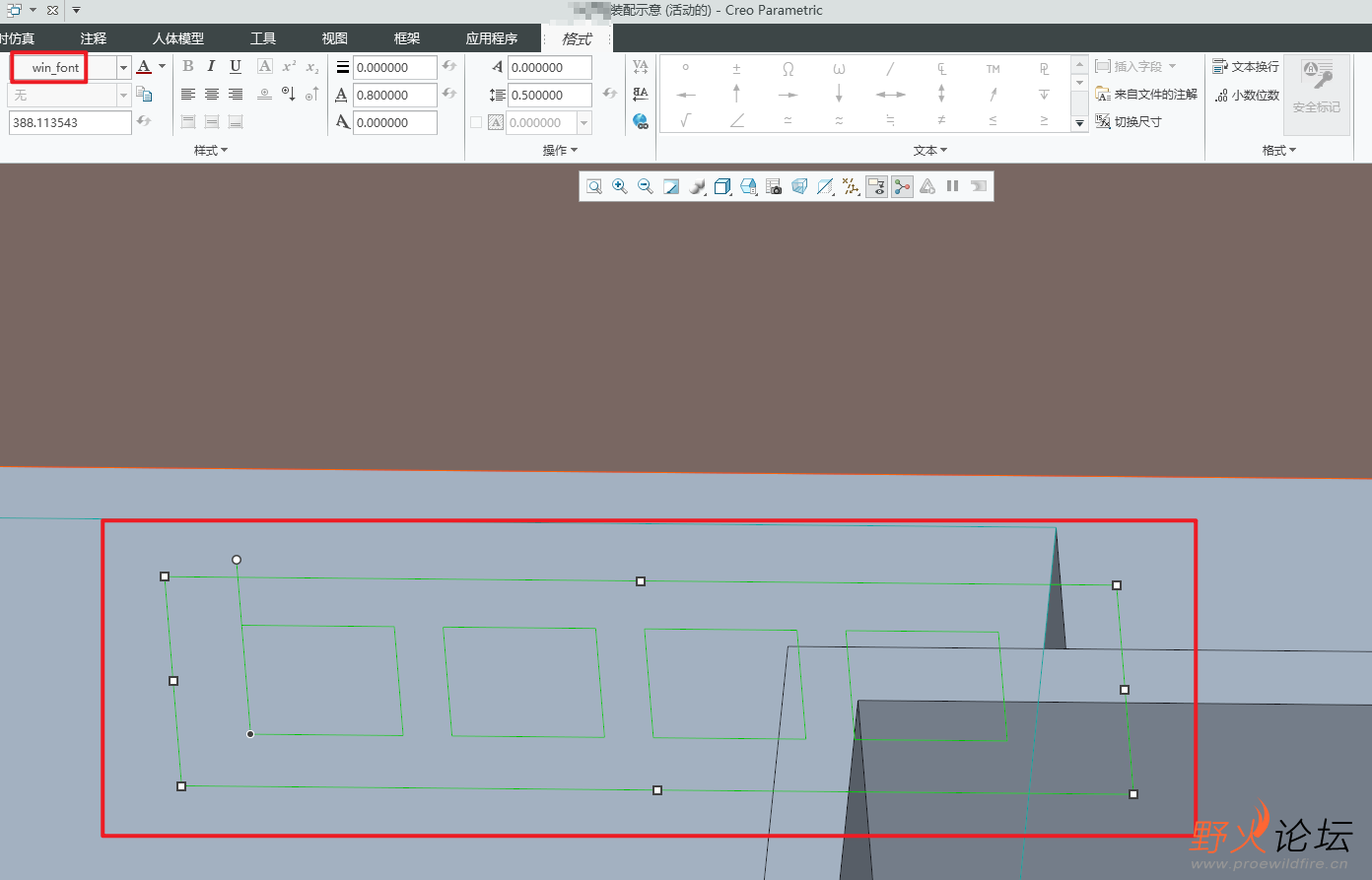Insert the Omega Ω symbol

pyautogui.click(x=788, y=68)
